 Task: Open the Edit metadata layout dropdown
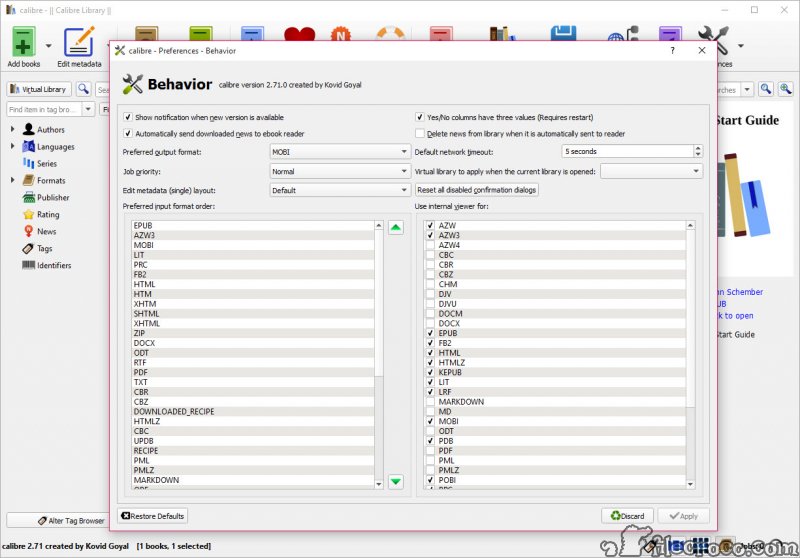click(340, 190)
